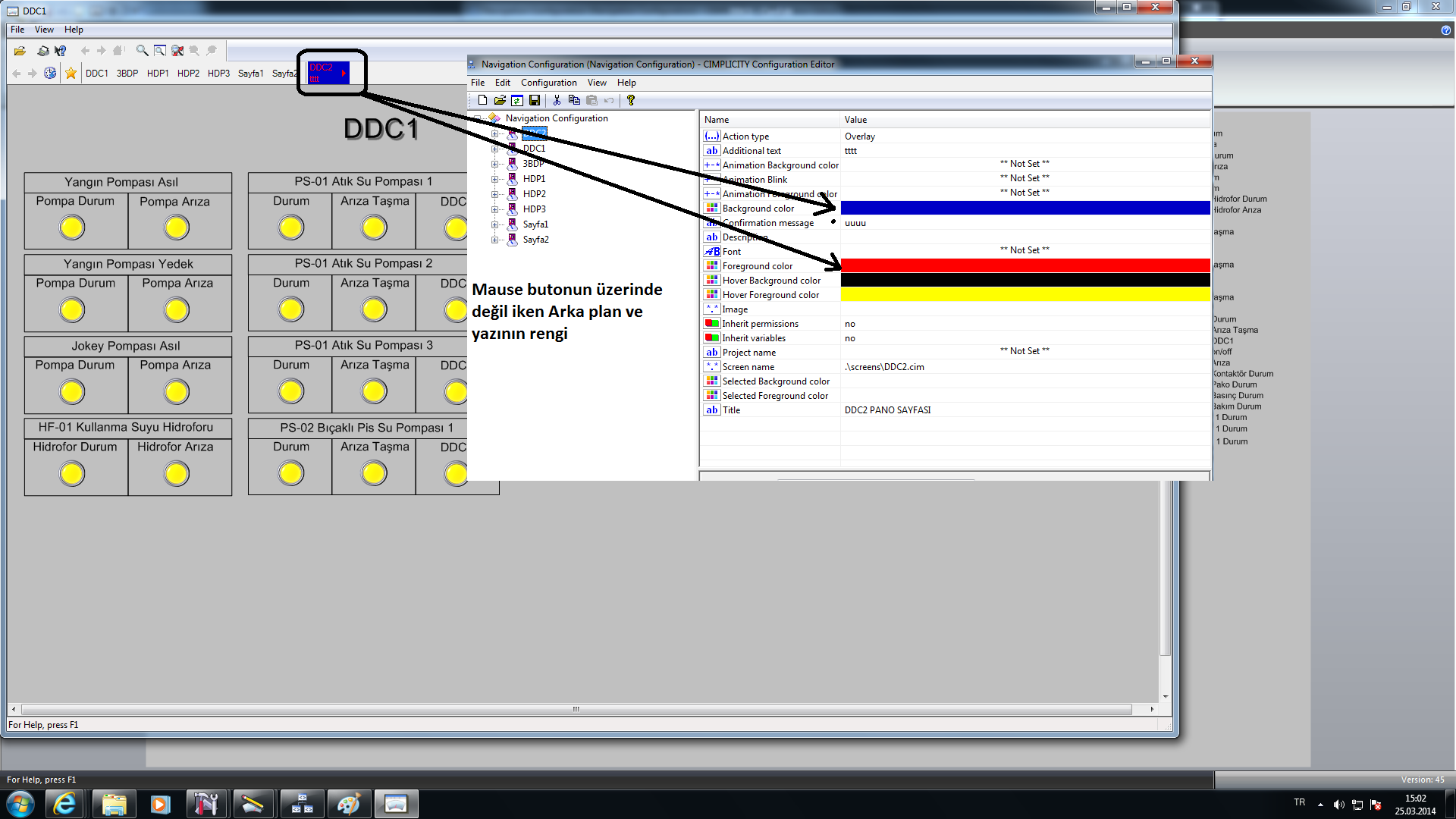Click DDC1 navigation bar button

(97, 74)
